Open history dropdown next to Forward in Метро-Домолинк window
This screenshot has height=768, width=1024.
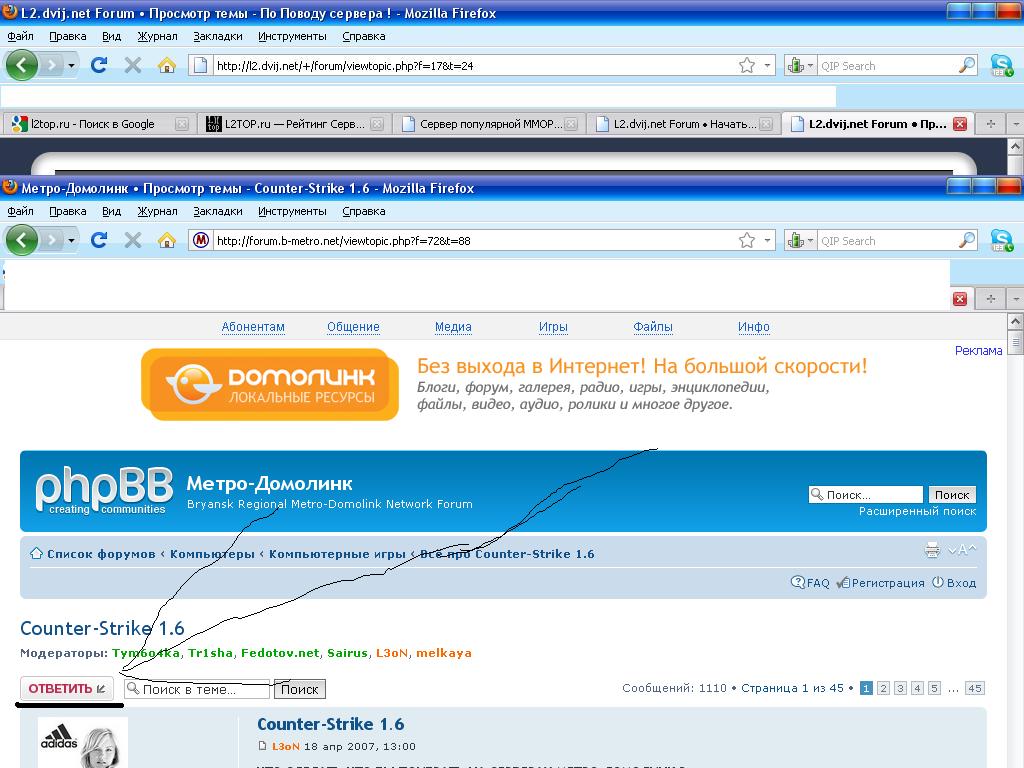[x=71, y=240]
